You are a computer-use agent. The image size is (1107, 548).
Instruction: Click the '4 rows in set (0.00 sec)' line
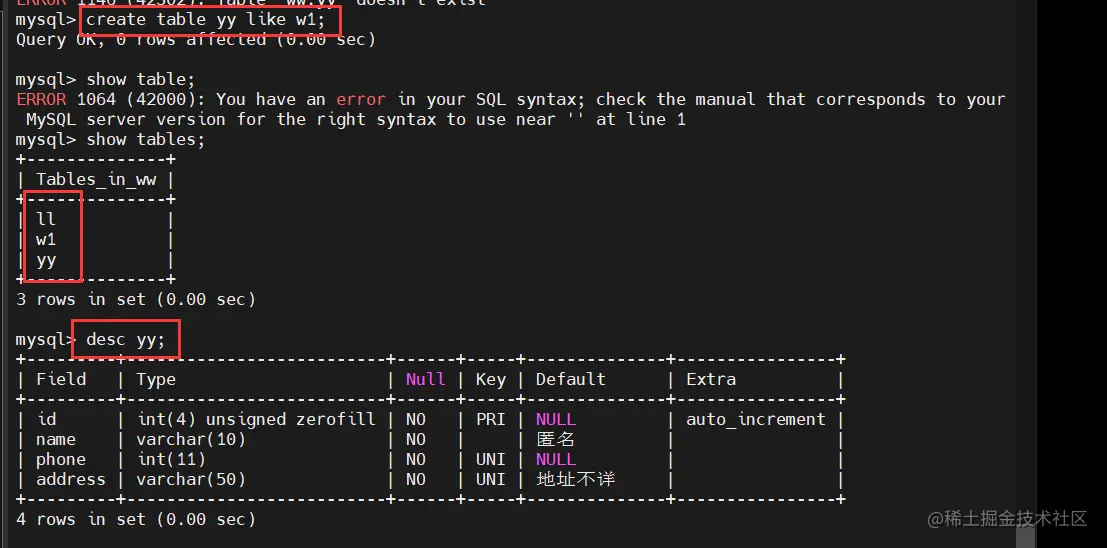click(x=136, y=520)
